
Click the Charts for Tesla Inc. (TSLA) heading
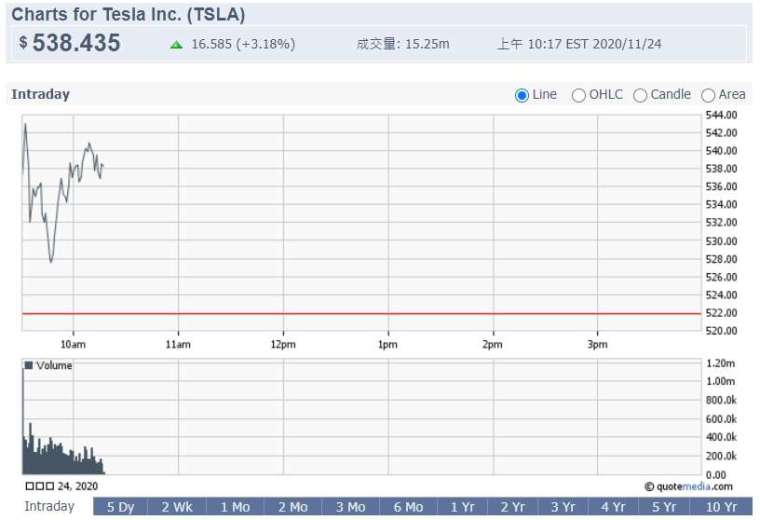pyautogui.click(x=128, y=15)
